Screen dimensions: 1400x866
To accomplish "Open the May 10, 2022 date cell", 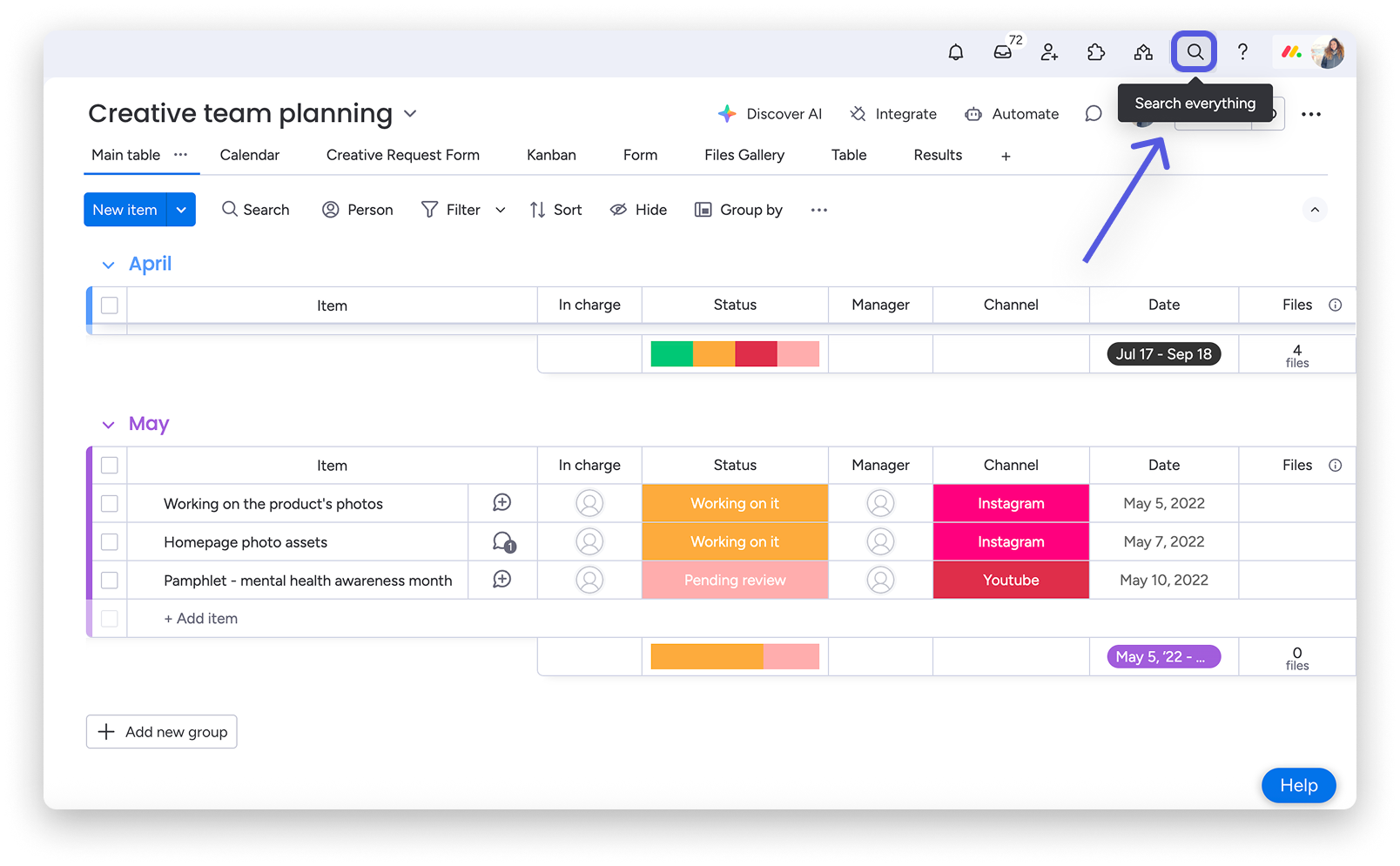I will [x=1164, y=581].
